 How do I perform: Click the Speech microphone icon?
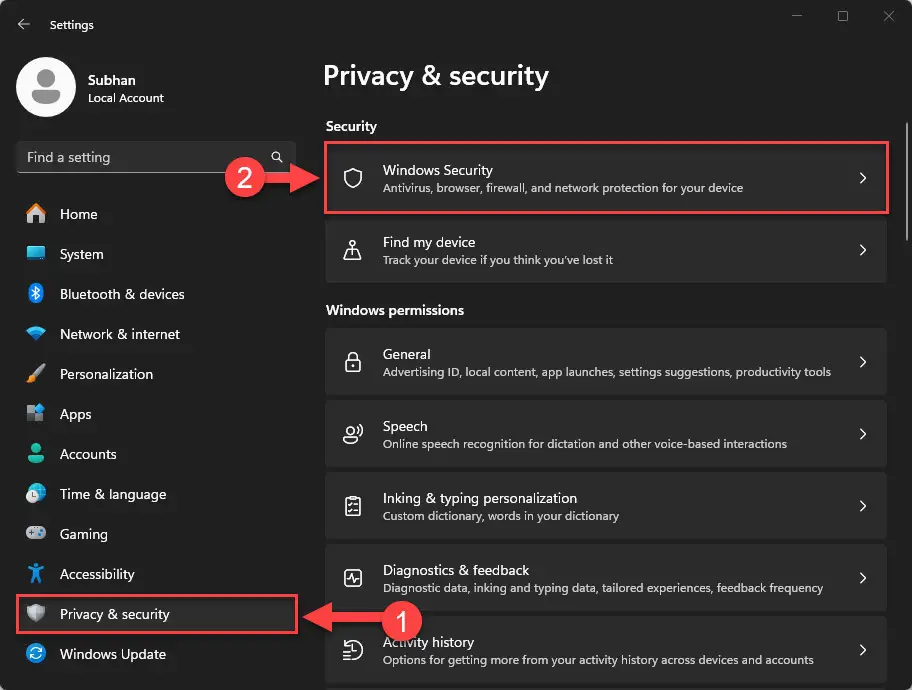pyautogui.click(x=352, y=433)
